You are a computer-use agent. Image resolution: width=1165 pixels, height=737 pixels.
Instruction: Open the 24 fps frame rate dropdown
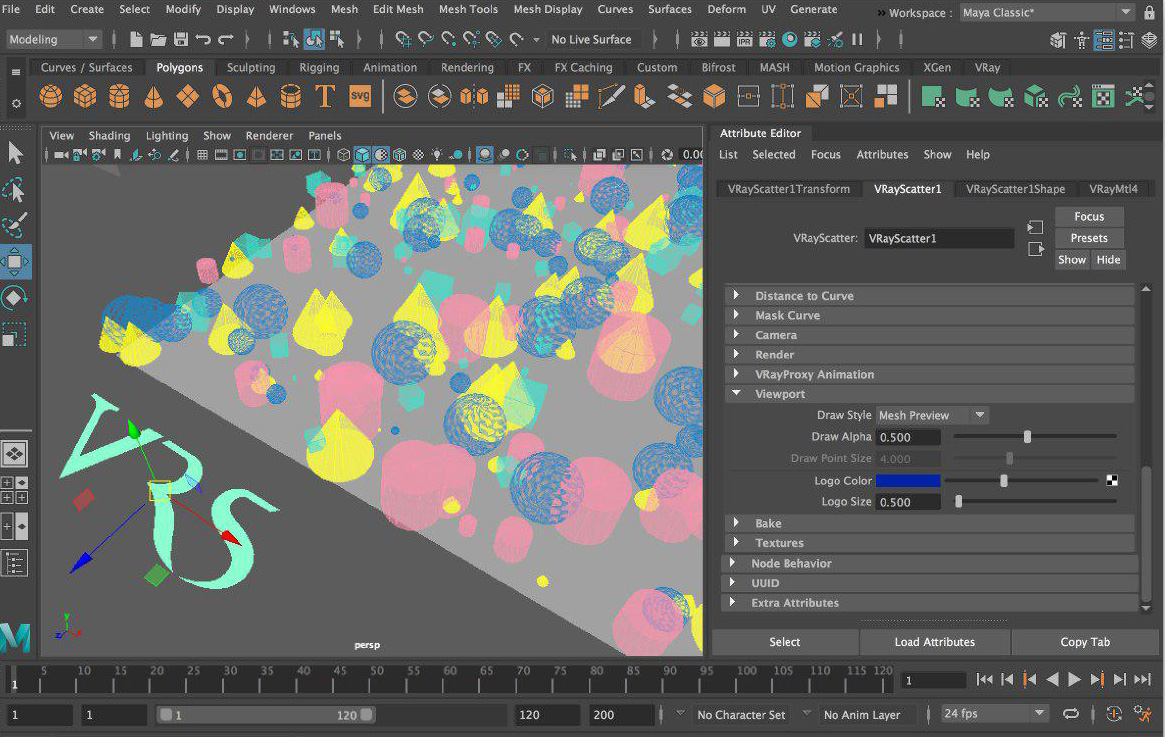[x=993, y=714]
